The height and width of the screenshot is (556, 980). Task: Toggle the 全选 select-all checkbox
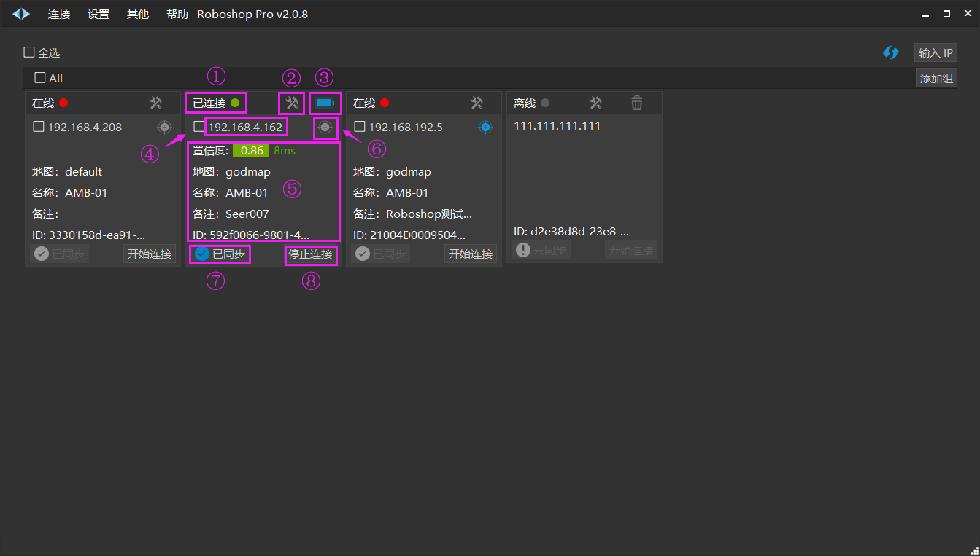pos(29,52)
